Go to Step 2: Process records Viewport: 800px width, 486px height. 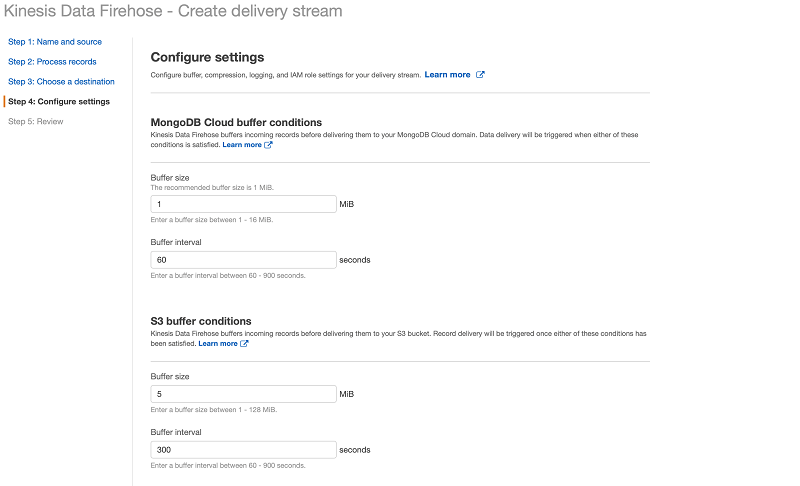(52, 62)
